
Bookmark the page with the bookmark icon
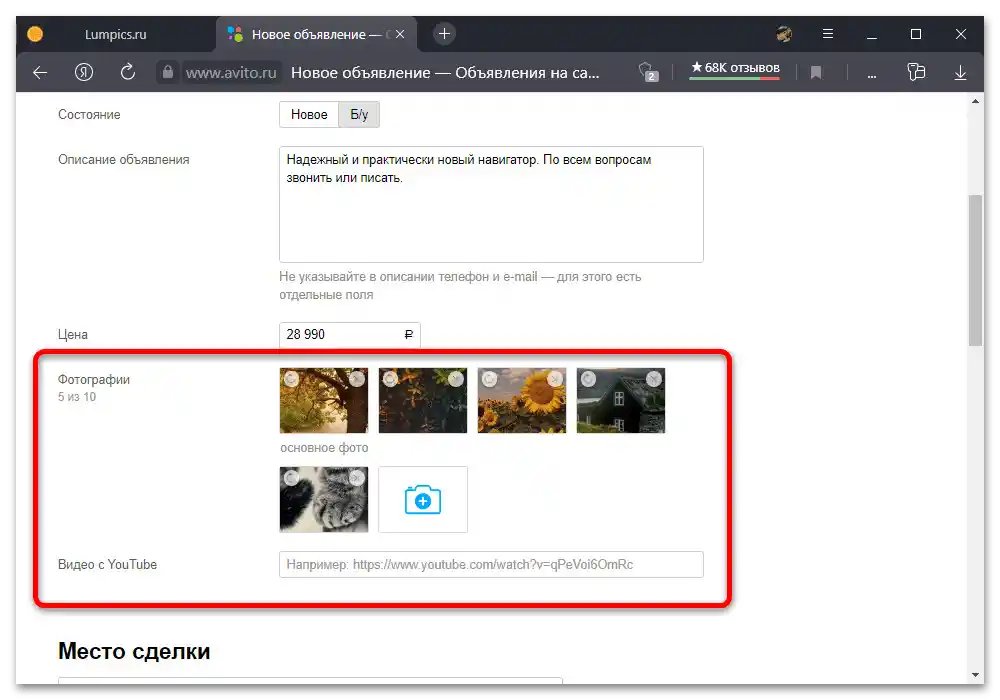pyautogui.click(x=816, y=73)
